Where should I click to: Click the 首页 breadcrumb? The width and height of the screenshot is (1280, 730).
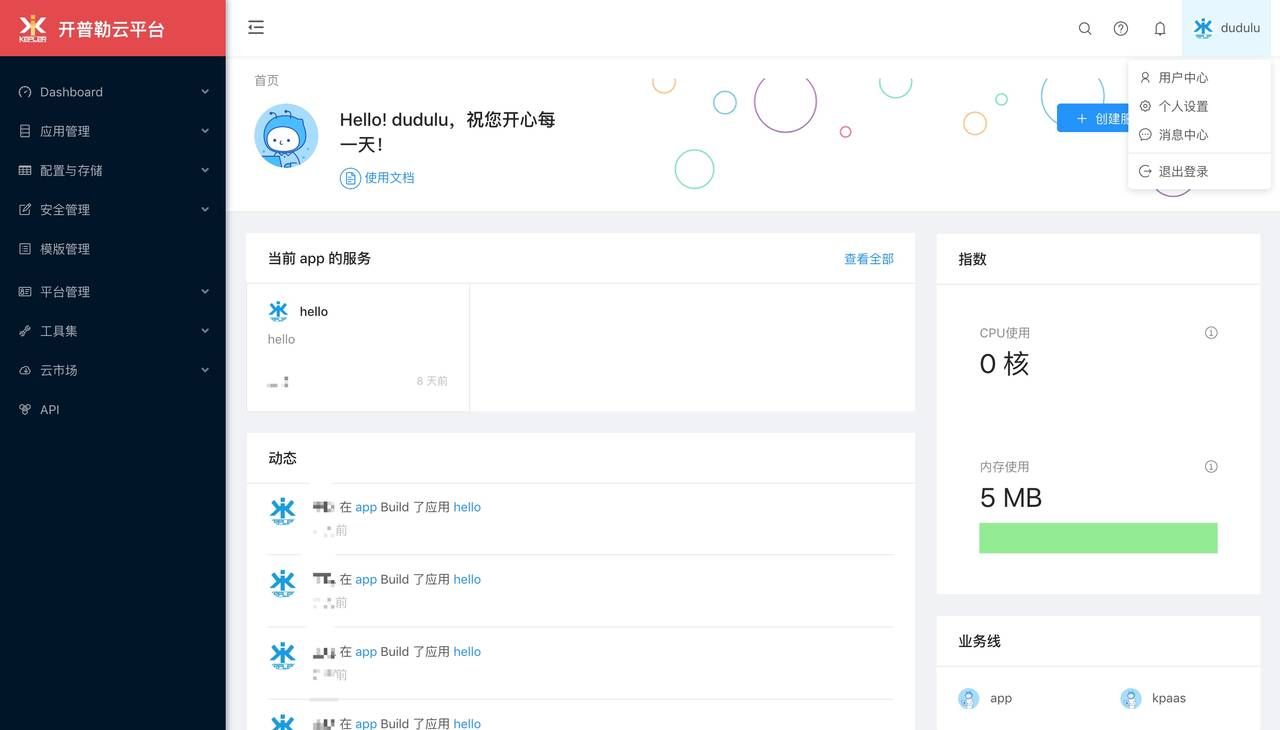click(x=267, y=81)
